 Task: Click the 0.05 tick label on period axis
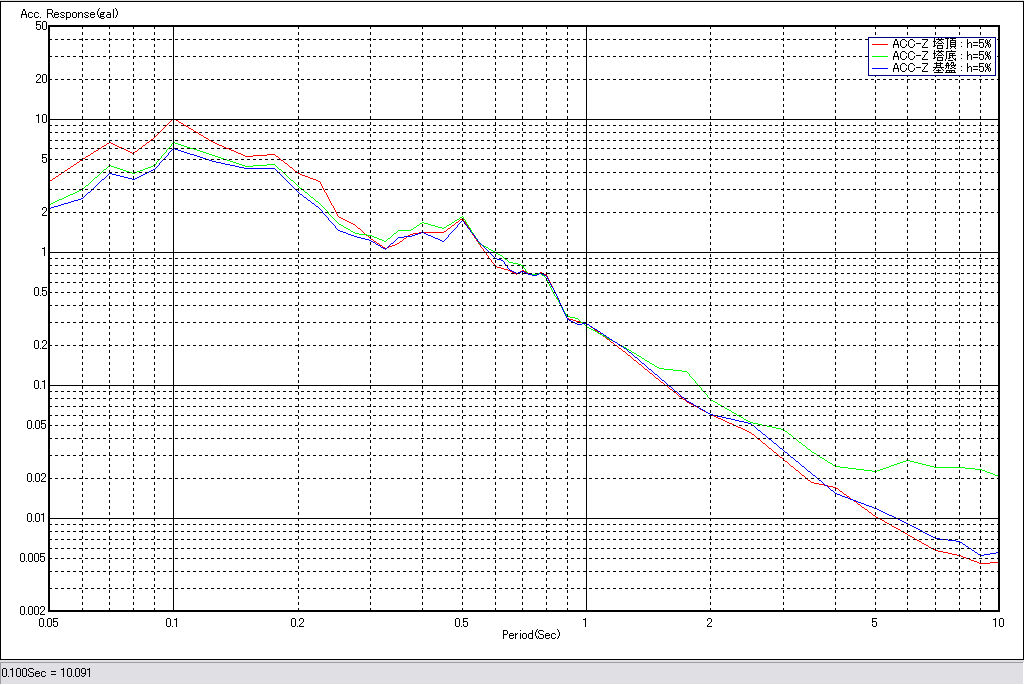coord(47,622)
